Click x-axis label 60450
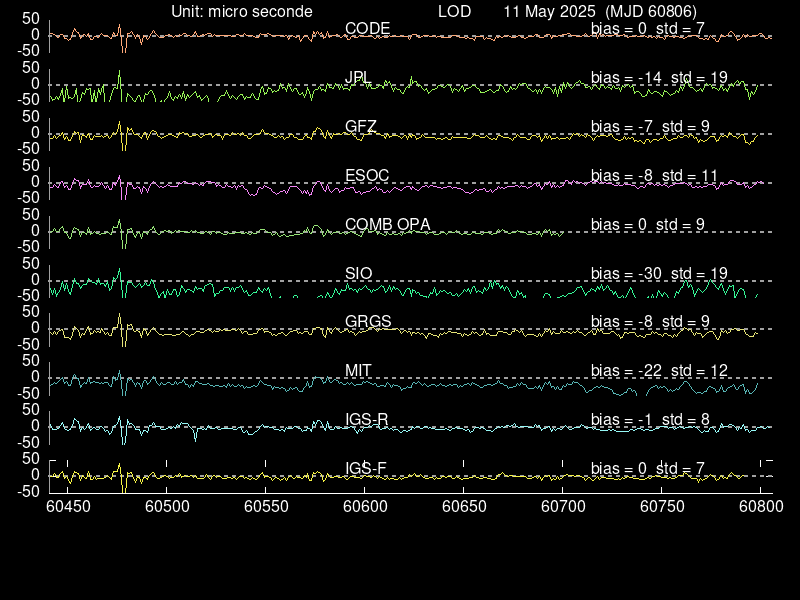The height and width of the screenshot is (600, 800). pyautogui.click(x=68, y=507)
